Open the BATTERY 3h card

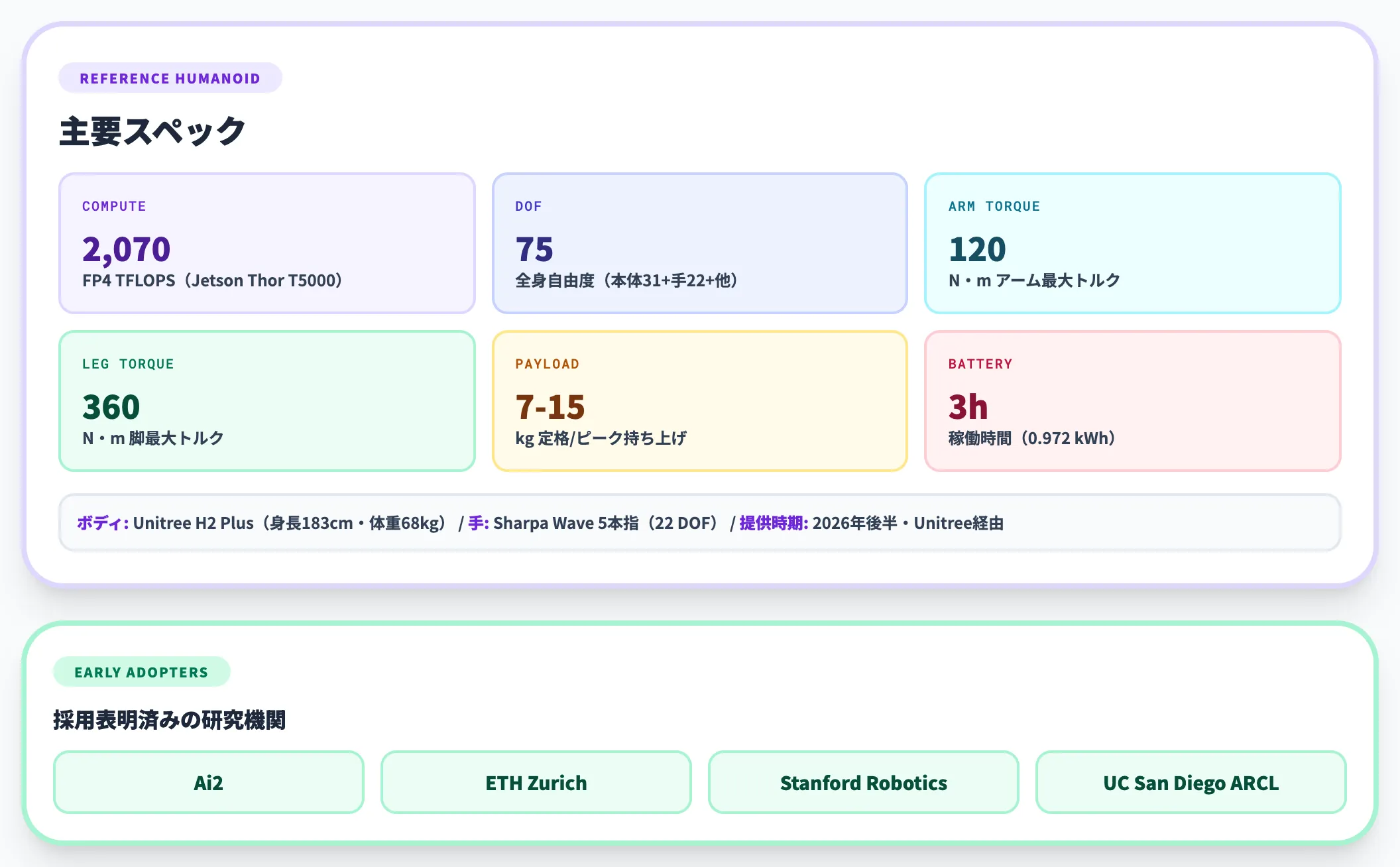coord(1133,401)
